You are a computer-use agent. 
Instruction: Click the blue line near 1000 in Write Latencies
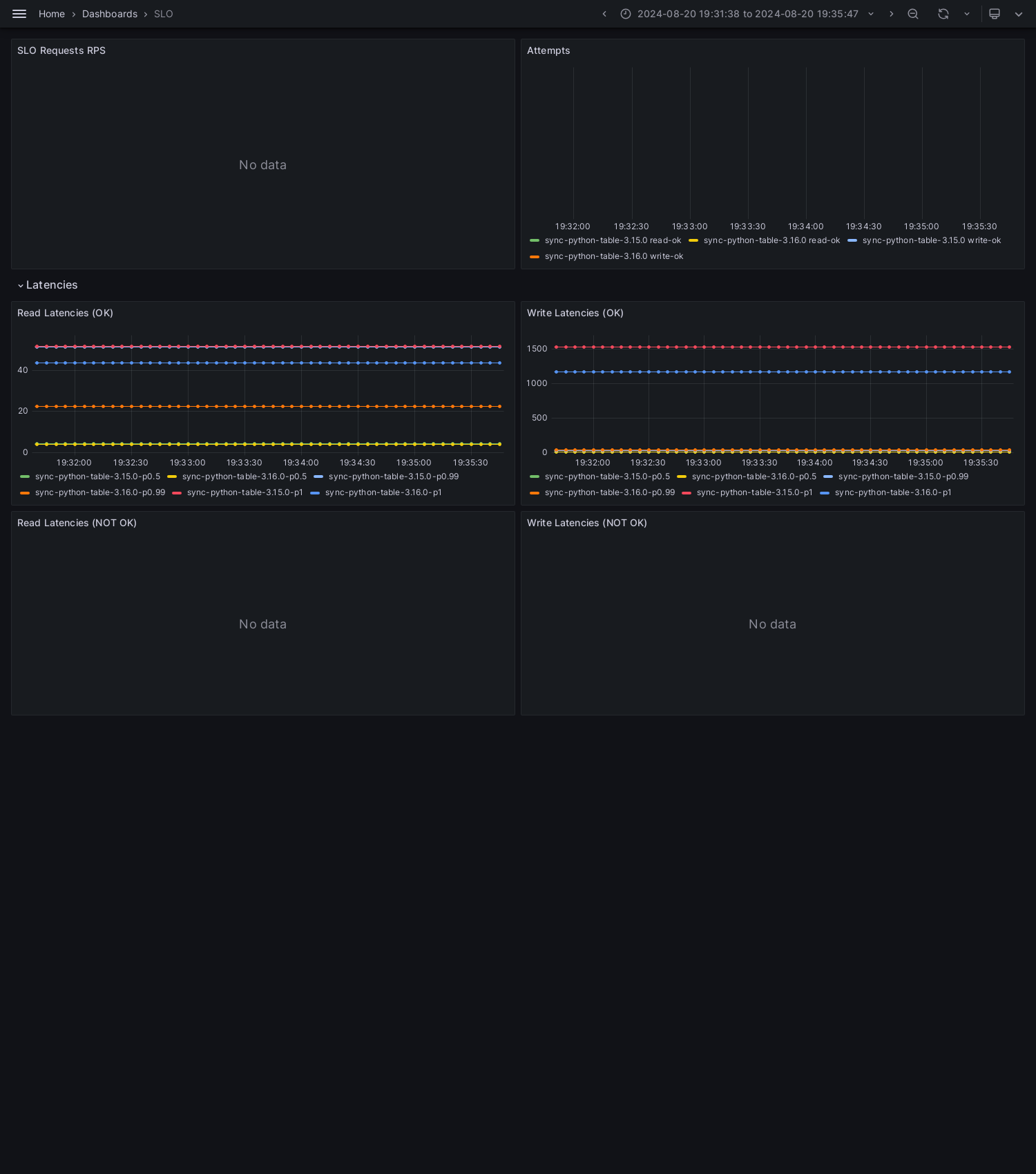[x=783, y=372]
